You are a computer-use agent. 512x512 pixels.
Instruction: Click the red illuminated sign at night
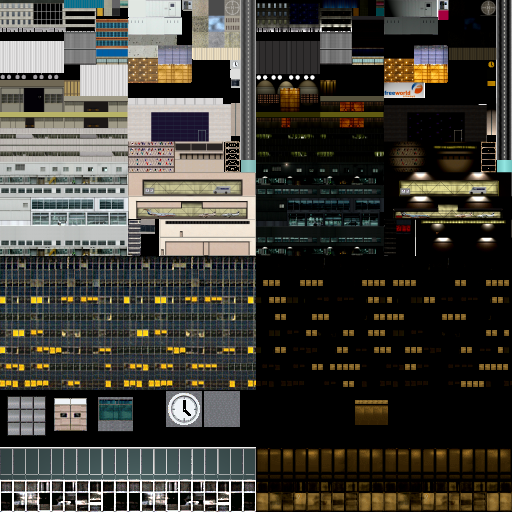(403, 228)
